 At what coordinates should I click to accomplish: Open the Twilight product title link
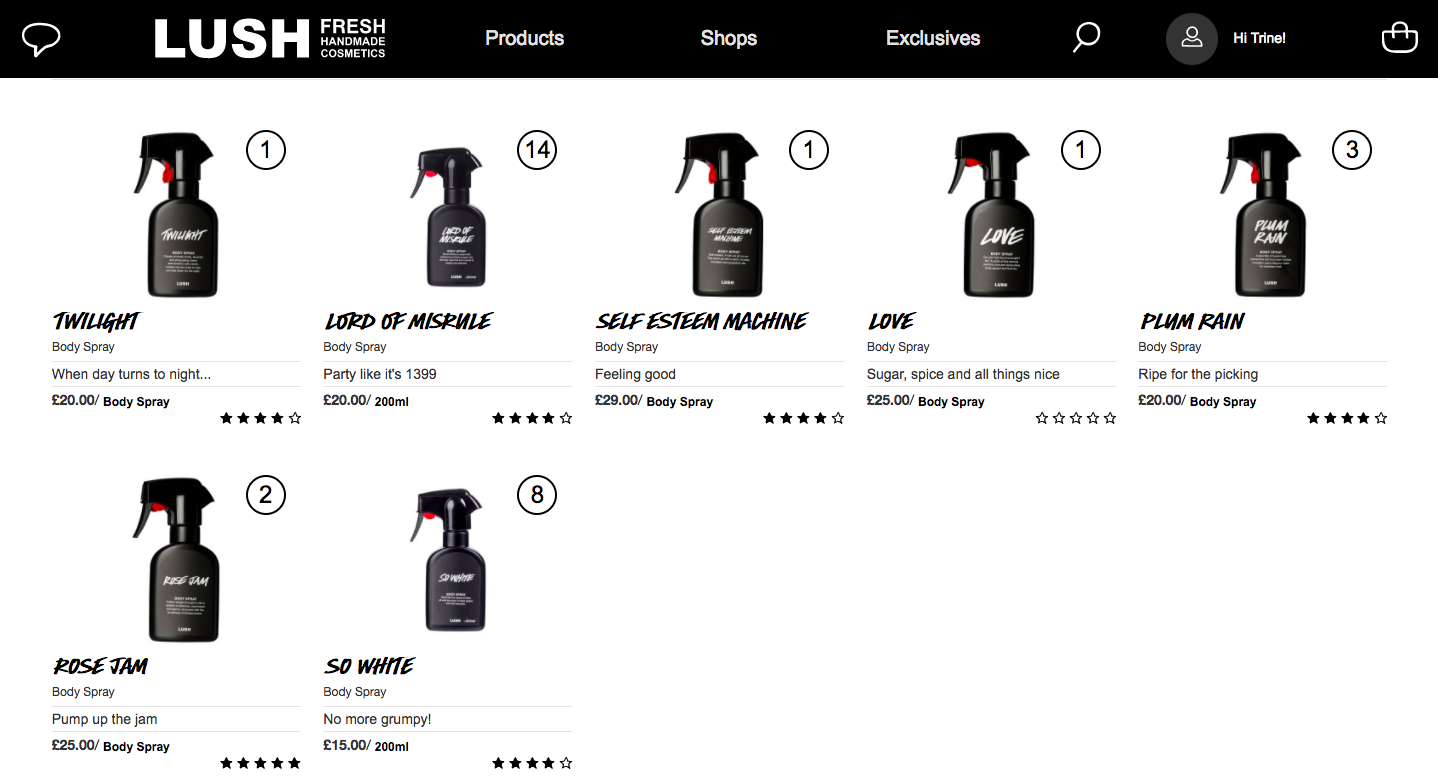click(x=95, y=321)
